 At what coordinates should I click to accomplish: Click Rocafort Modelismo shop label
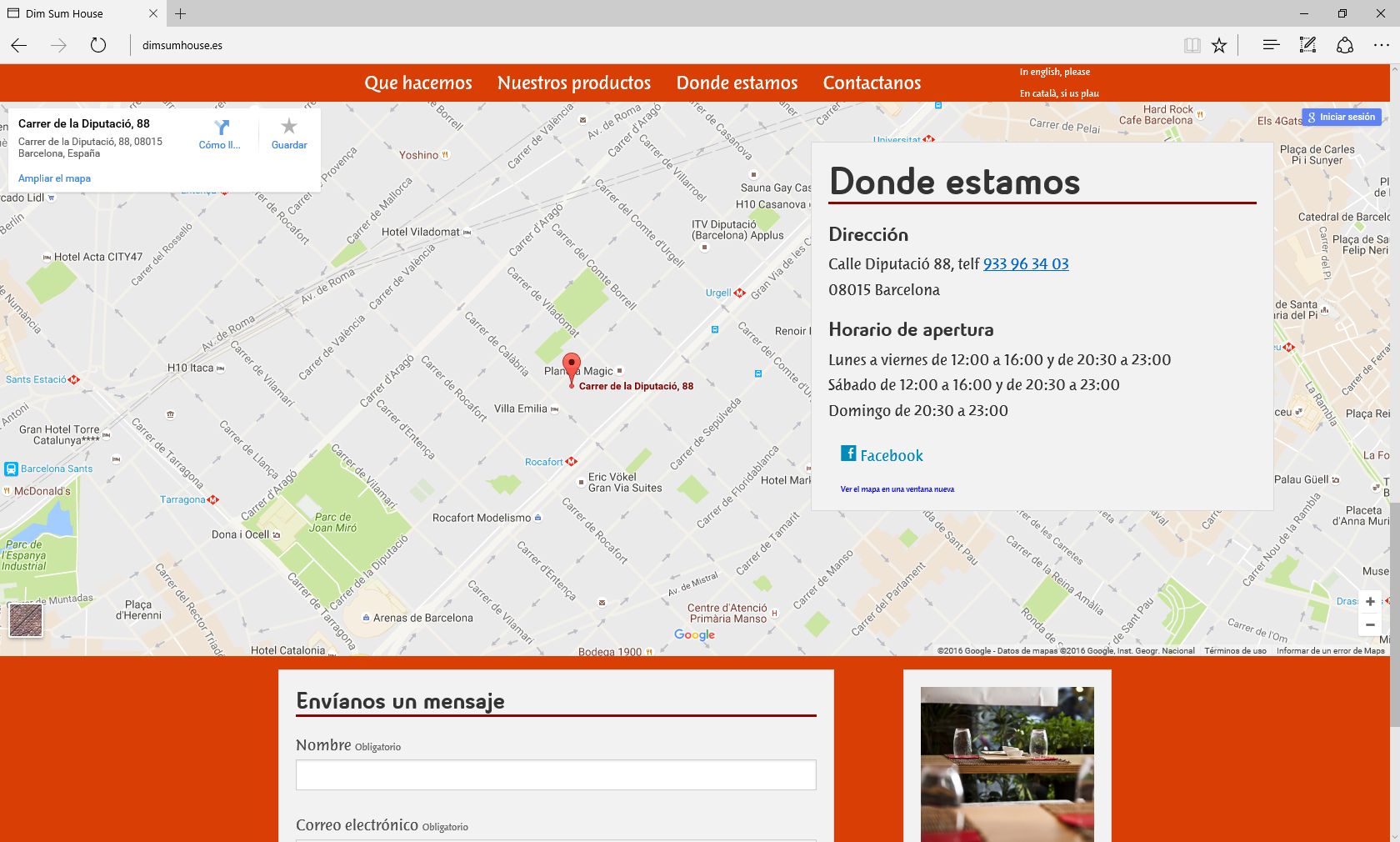[482, 518]
